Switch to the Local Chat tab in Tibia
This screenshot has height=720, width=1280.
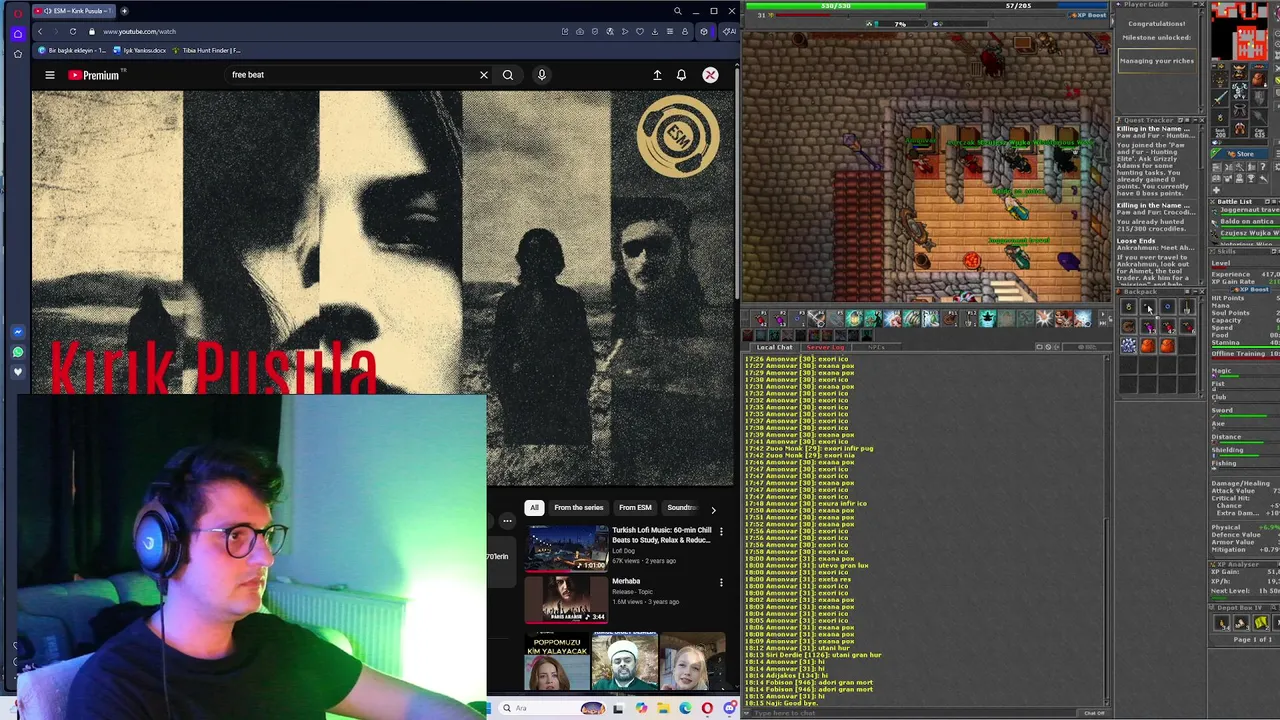(x=774, y=347)
